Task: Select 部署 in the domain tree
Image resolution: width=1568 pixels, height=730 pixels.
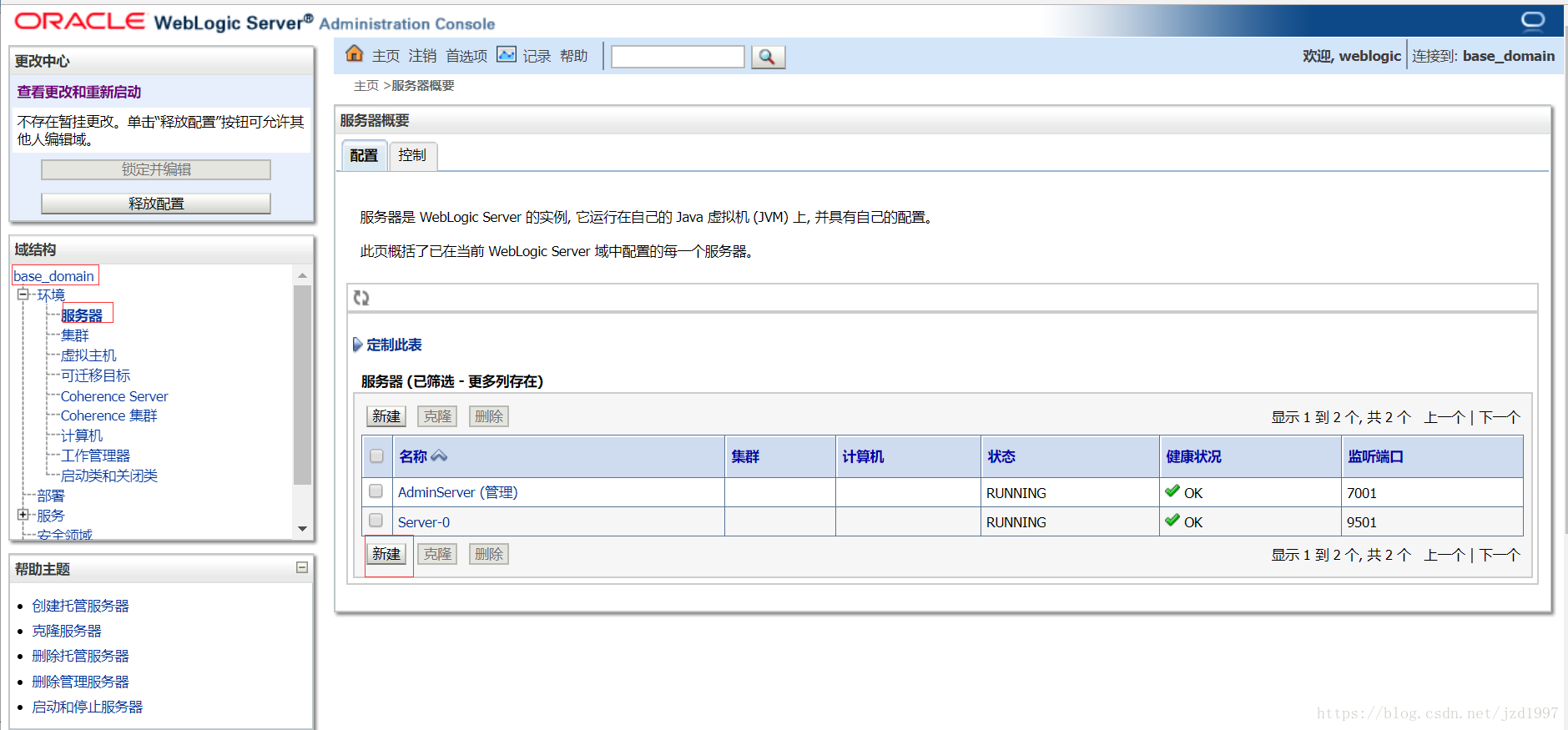Action: 51,496
